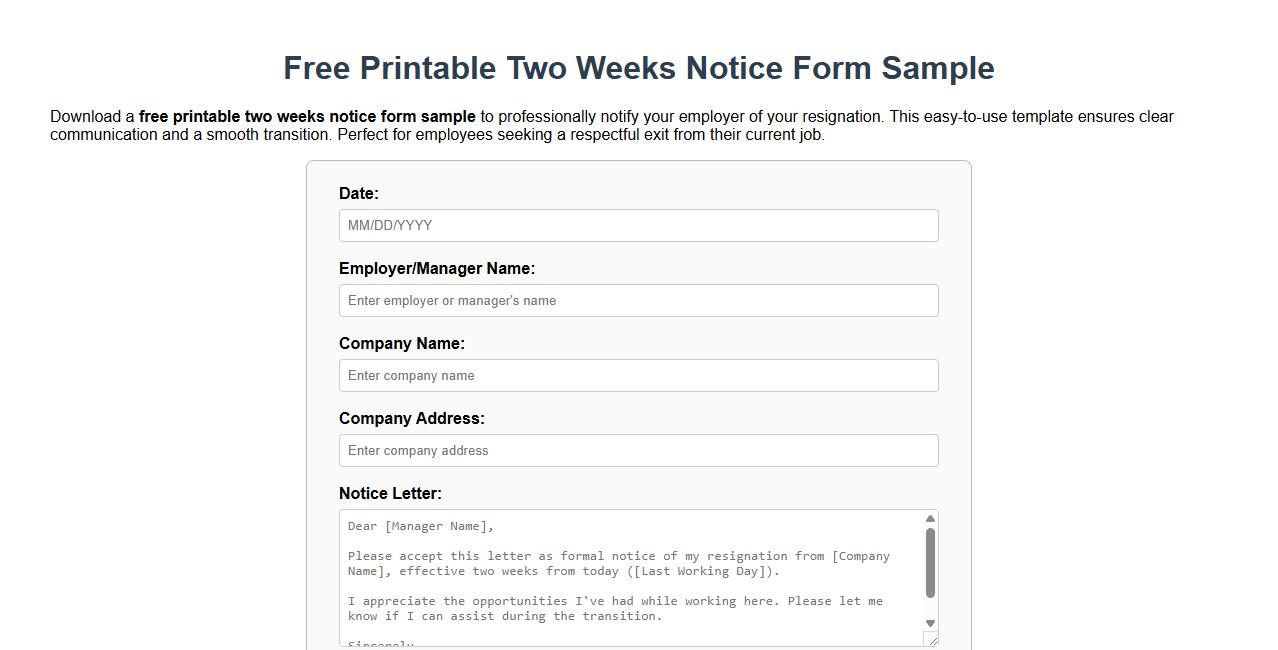Click the 'Sincerely' line at the letter bottom
Image resolution: width=1278 pixels, height=650 pixels.
(x=379, y=643)
